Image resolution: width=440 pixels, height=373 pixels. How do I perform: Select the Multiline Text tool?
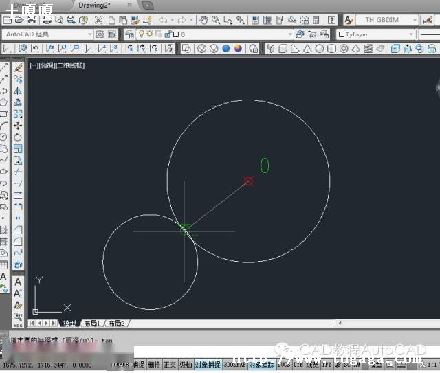pos(3,277)
